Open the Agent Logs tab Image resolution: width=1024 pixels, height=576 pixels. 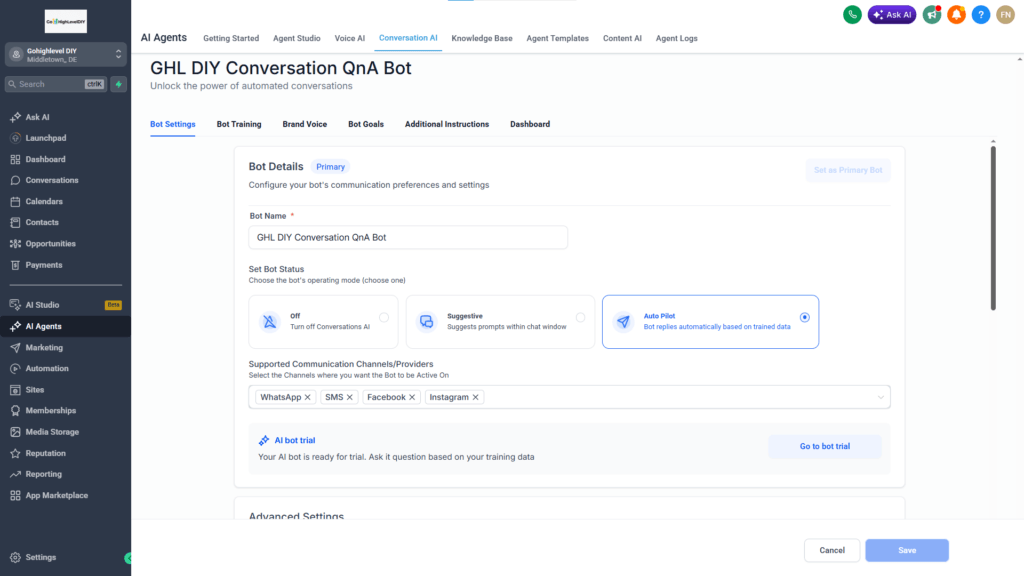point(677,39)
